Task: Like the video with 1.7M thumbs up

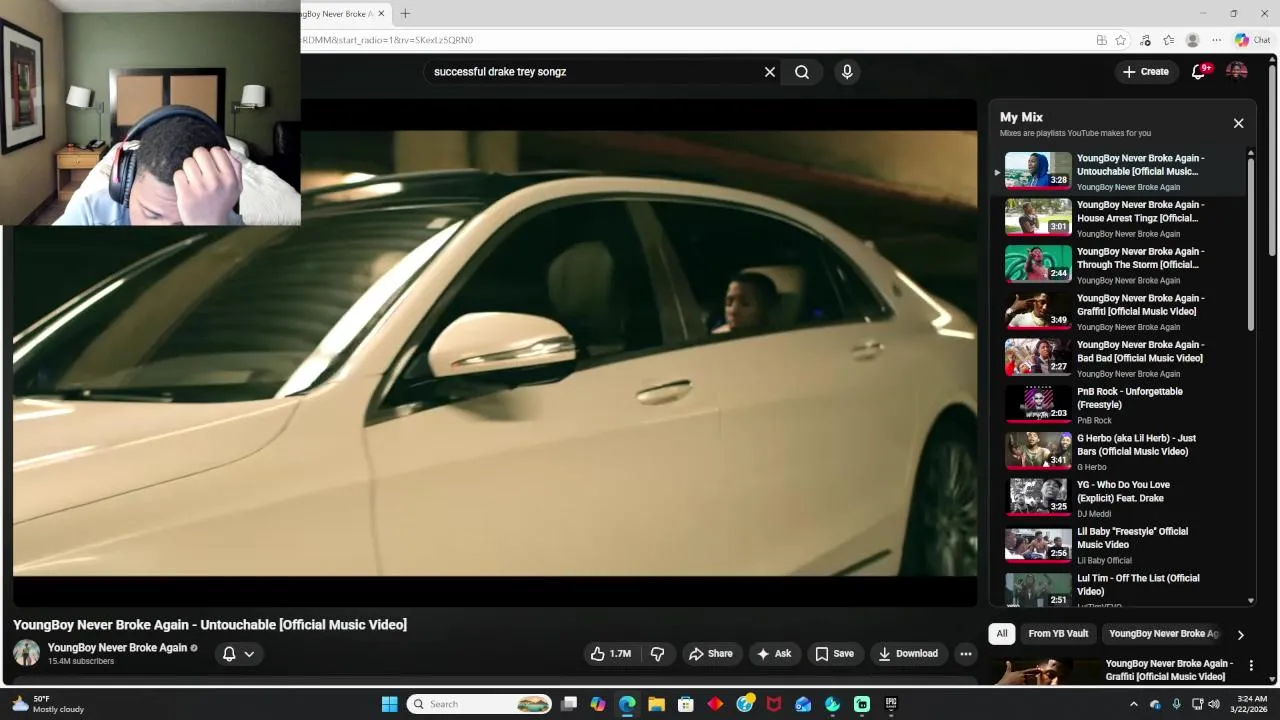Action: tap(611, 654)
